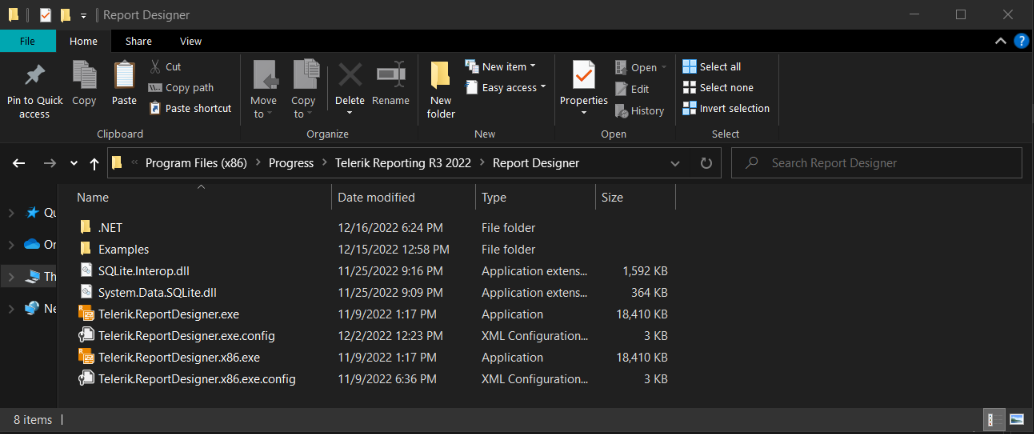
Task: Create a New folder
Action: 441,90
